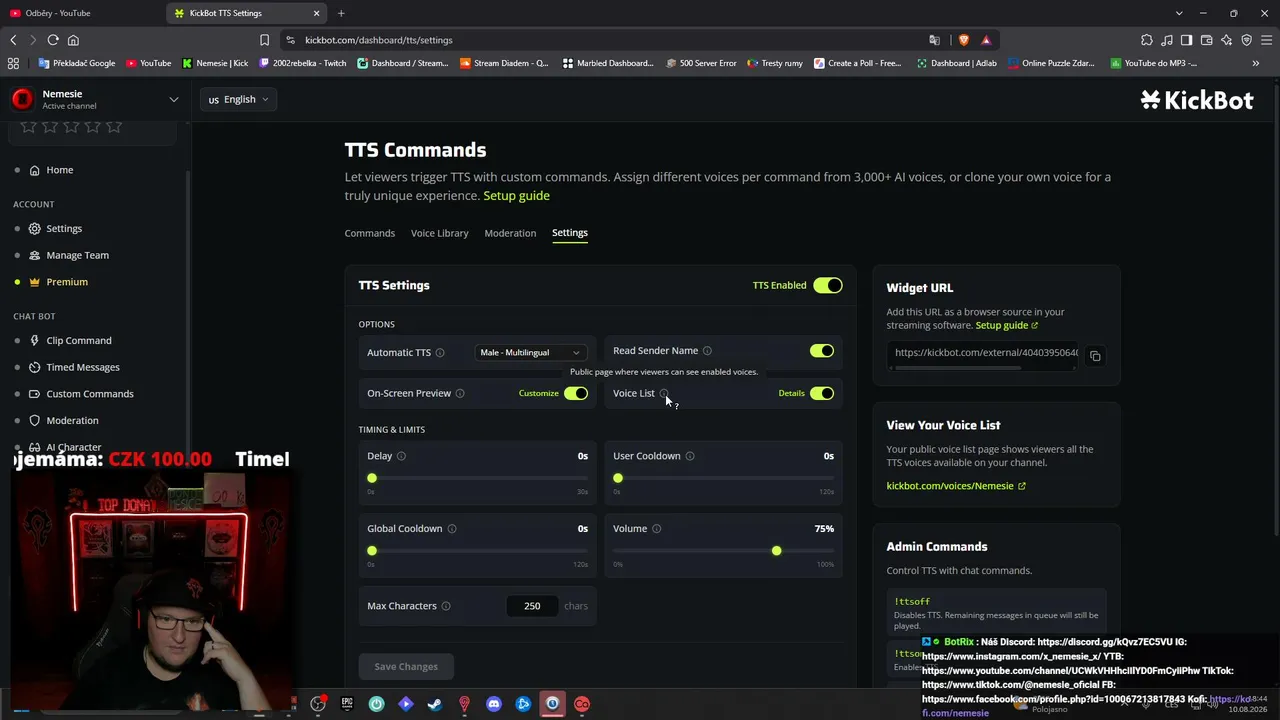Open the browser extensions menu

click(1147, 40)
